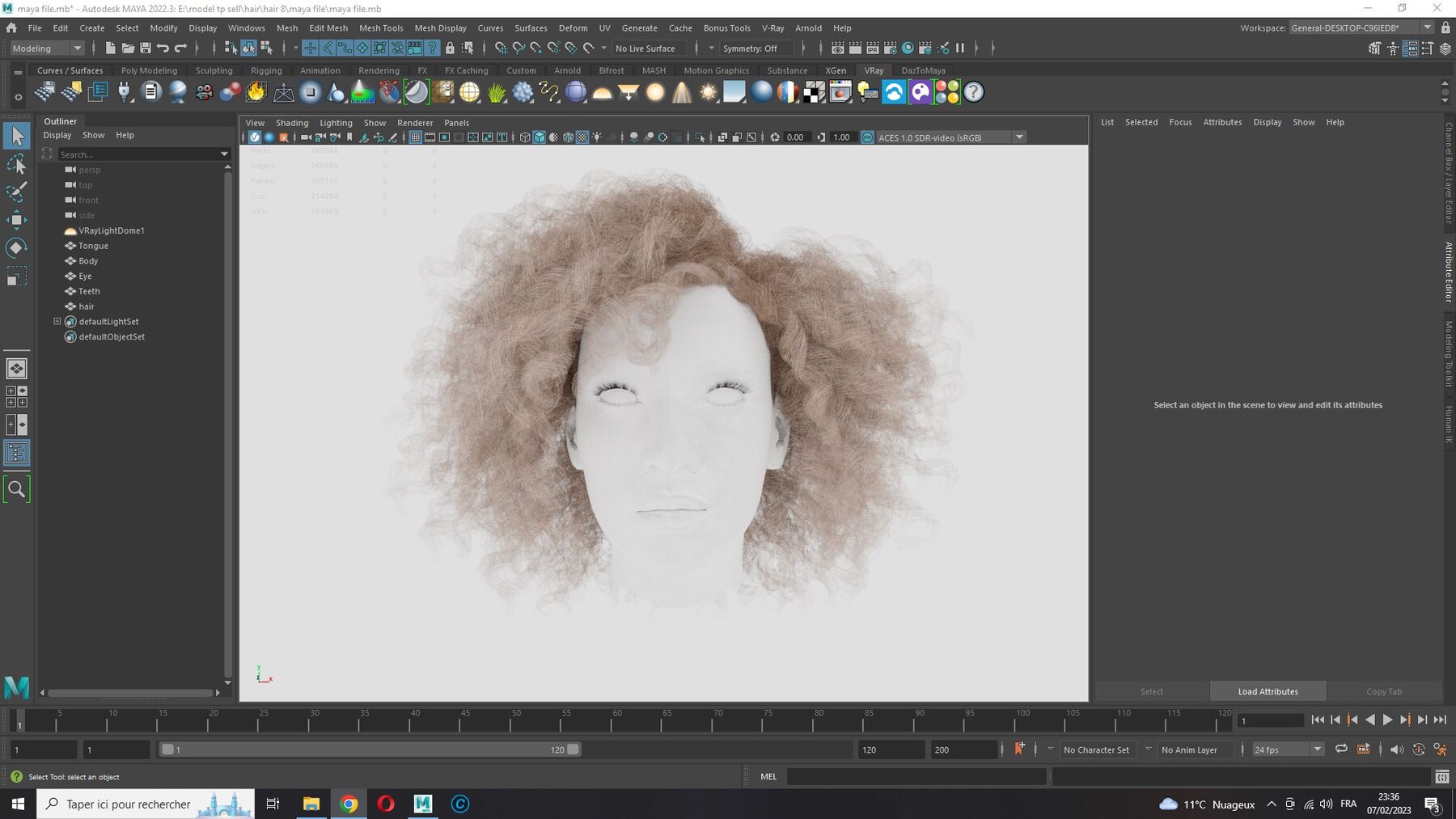The image size is (1456, 819).
Task: Click the V-Ray sun light shelf icon
Action: pos(709,92)
